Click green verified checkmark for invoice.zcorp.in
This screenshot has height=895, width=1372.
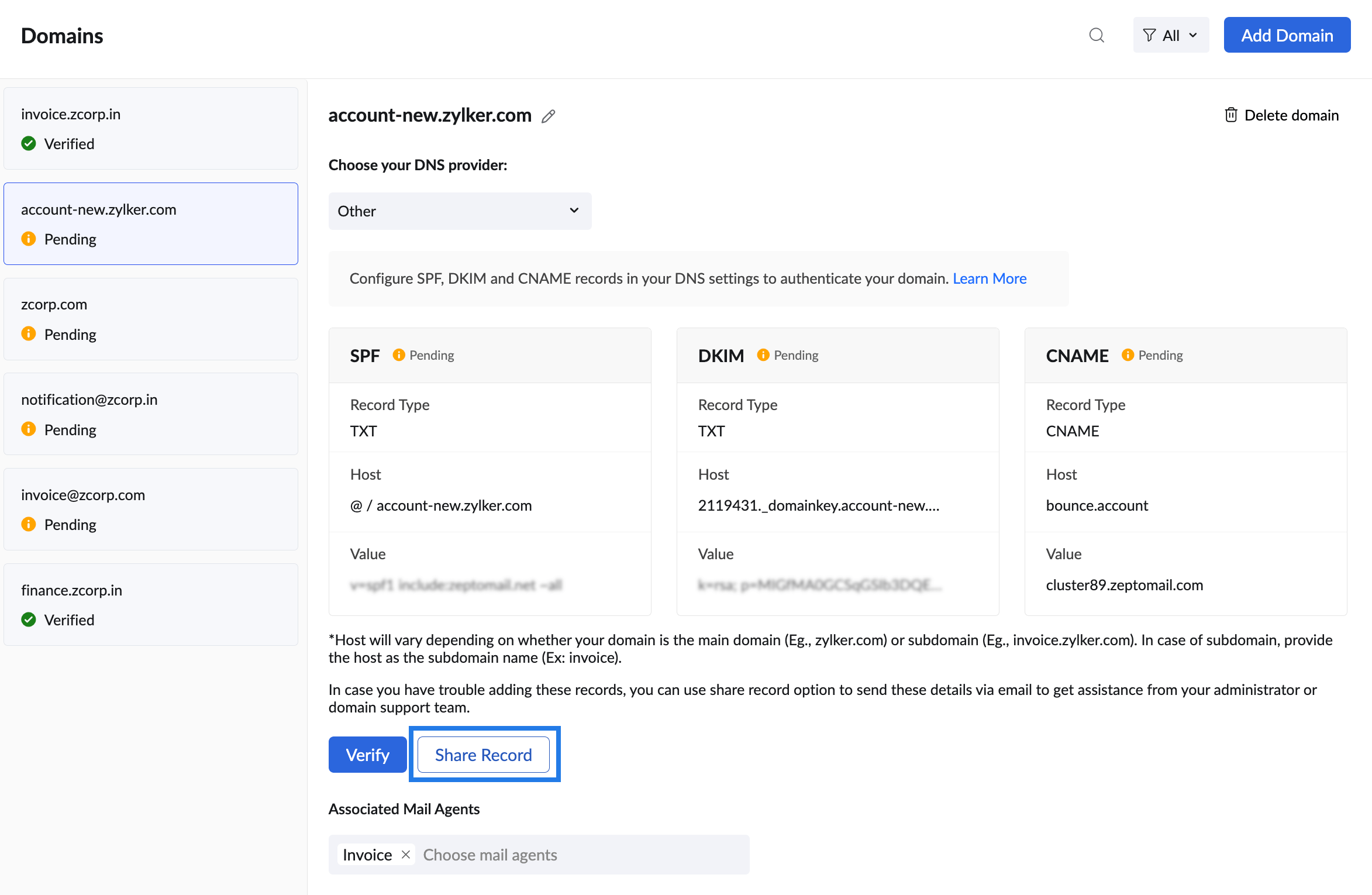coord(29,143)
